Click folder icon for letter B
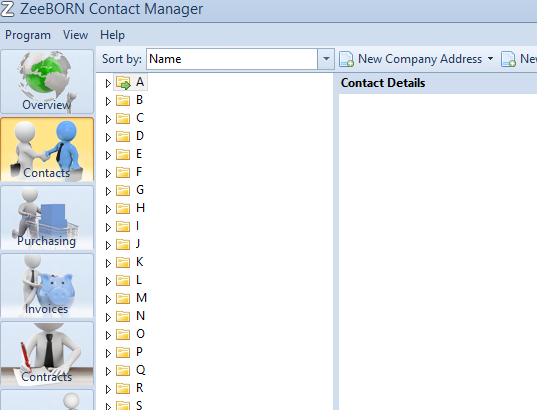537x410 pixels. click(123, 100)
